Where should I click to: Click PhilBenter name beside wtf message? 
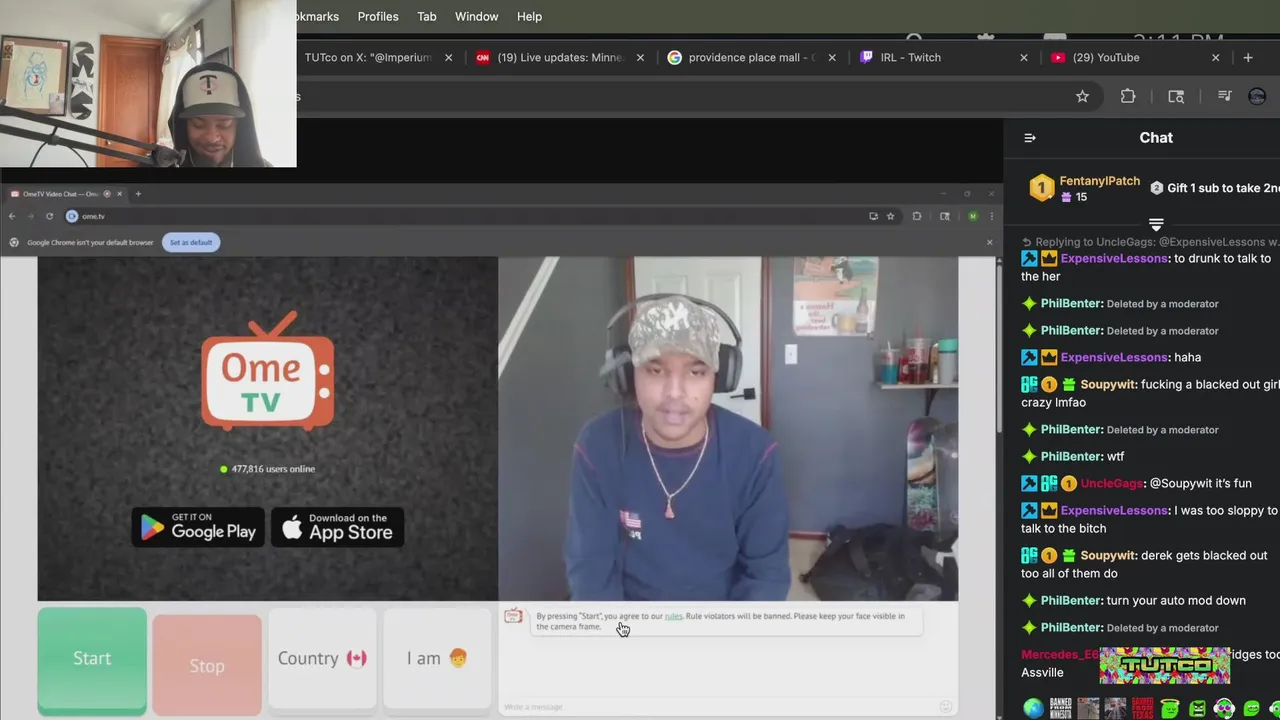1071,456
